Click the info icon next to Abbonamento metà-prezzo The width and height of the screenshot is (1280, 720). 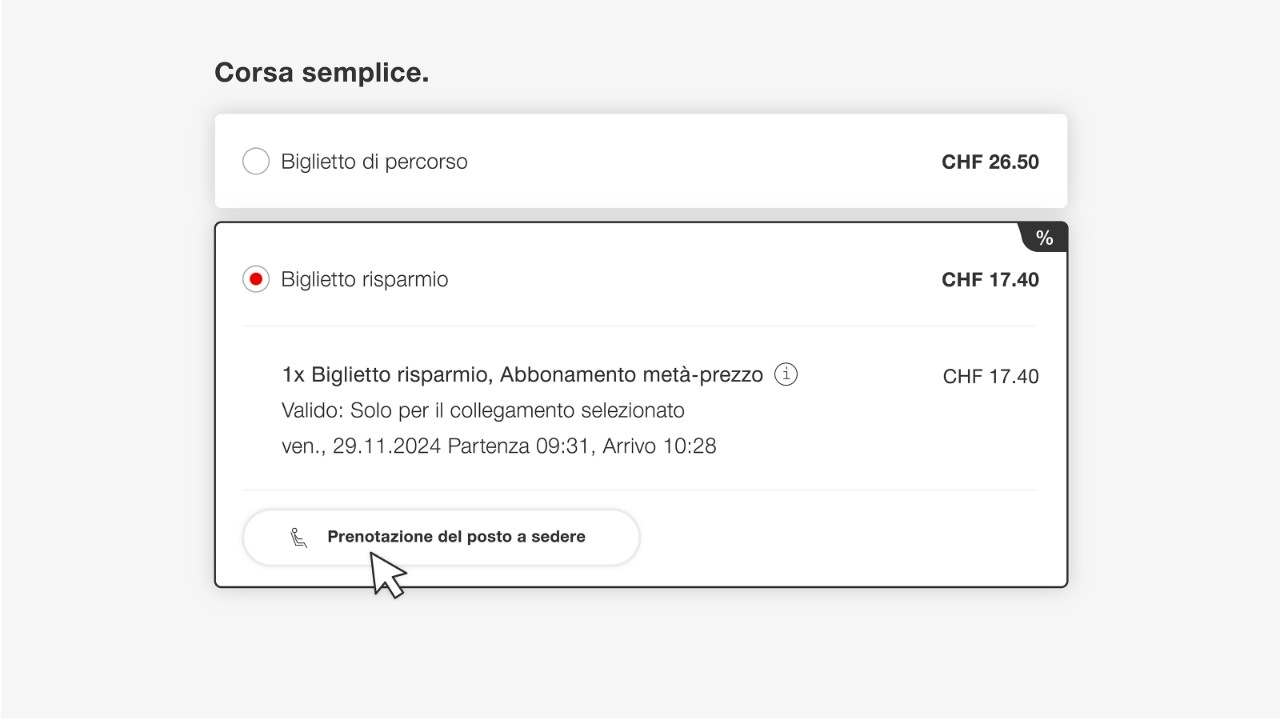786,374
